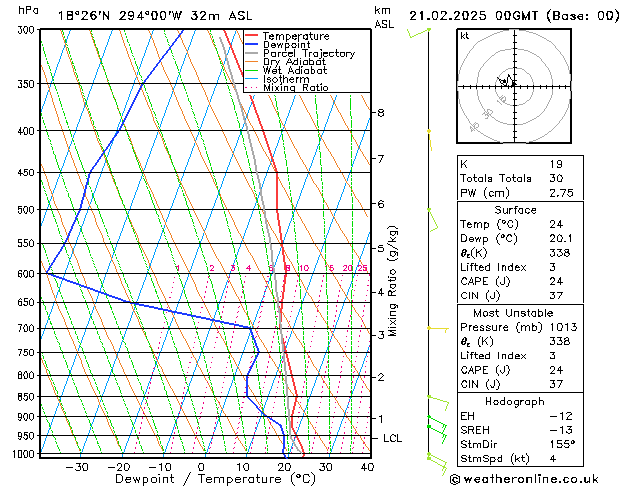629x486 pixels.
Task: Click the EH value "-12"
Action: [x=561, y=416]
